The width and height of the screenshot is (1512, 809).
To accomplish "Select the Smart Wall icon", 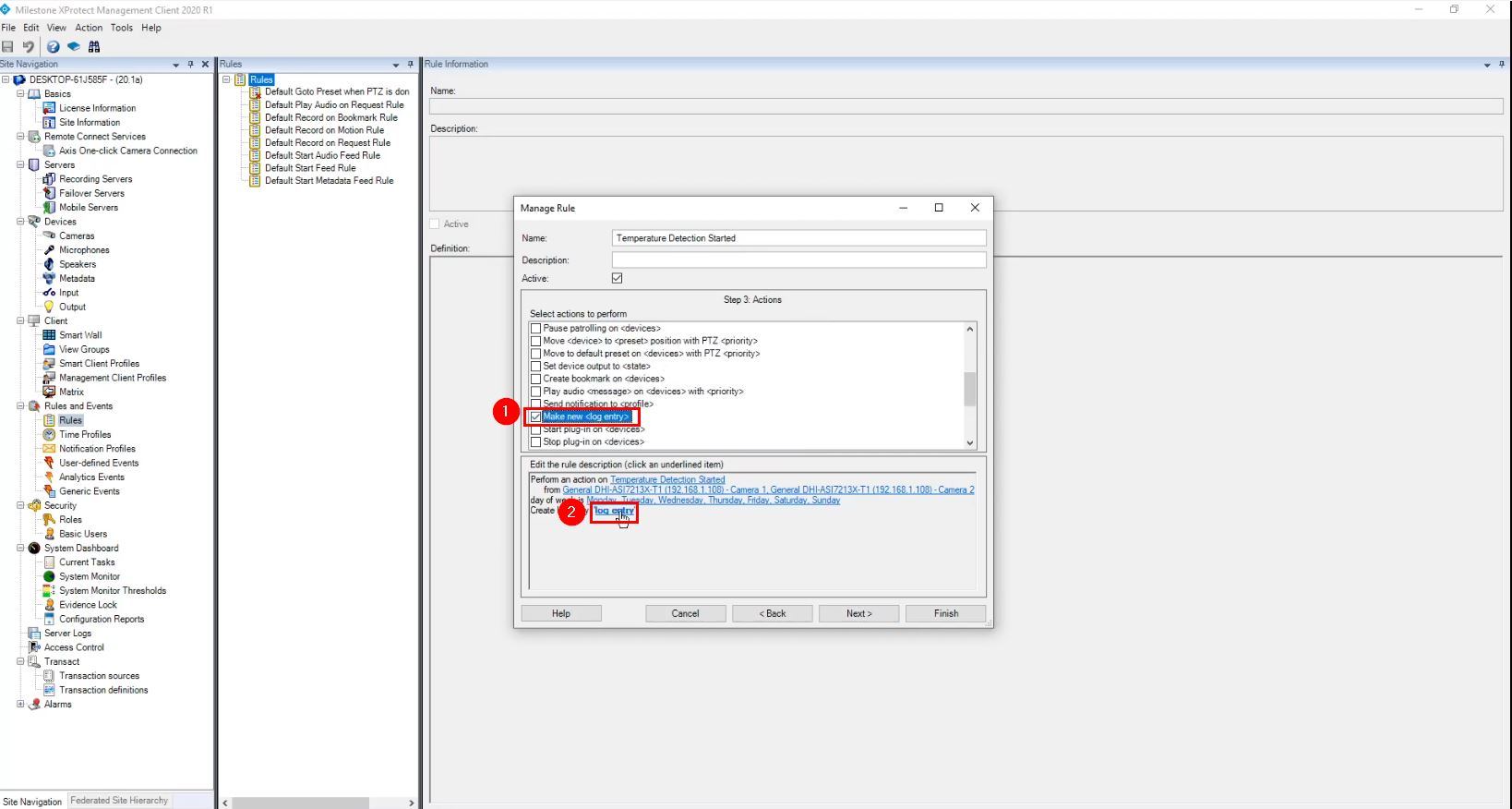I will (x=50, y=335).
